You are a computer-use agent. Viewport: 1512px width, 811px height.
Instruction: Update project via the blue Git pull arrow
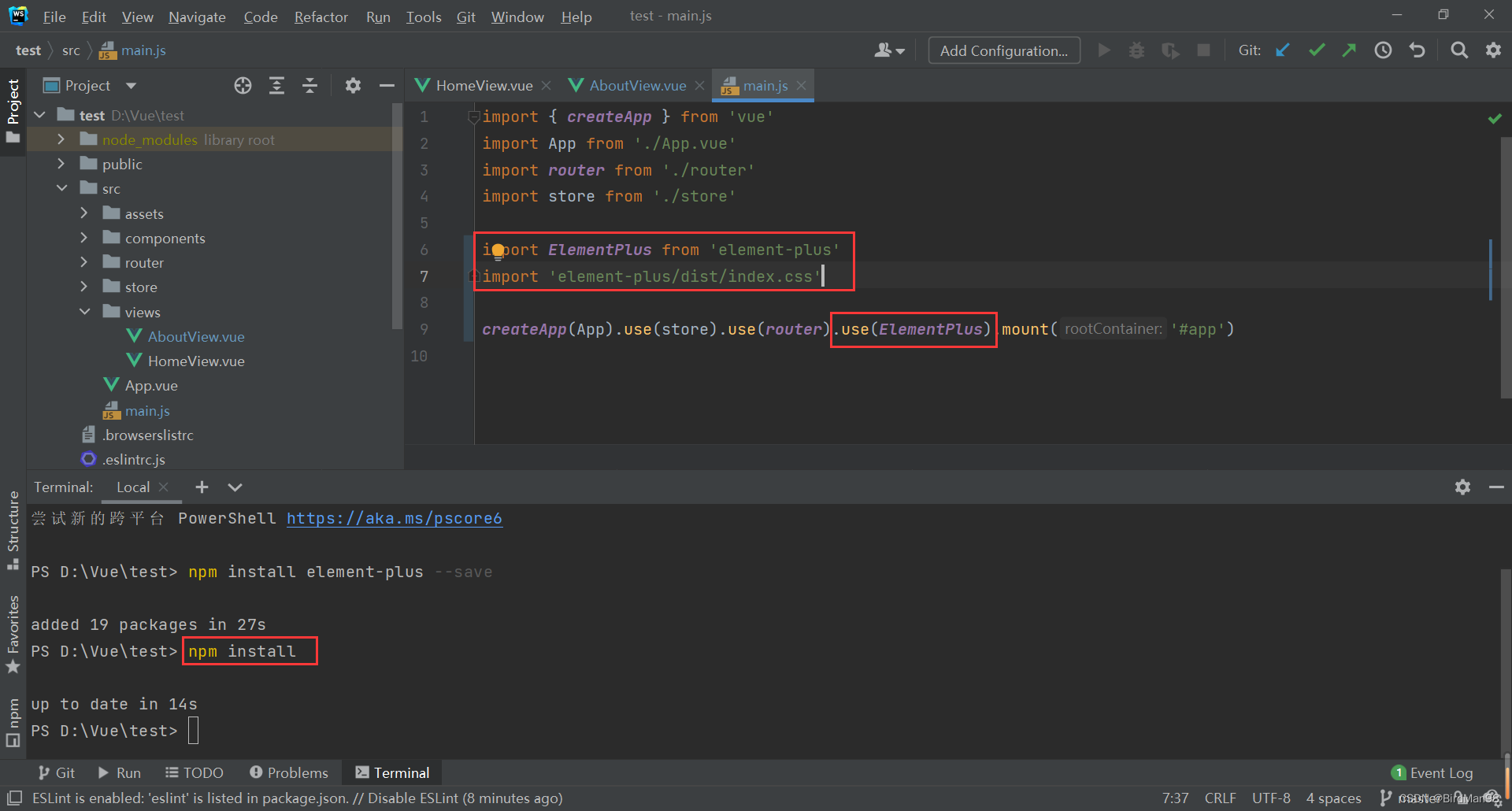pyautogui.click(x=1283, y=50)
